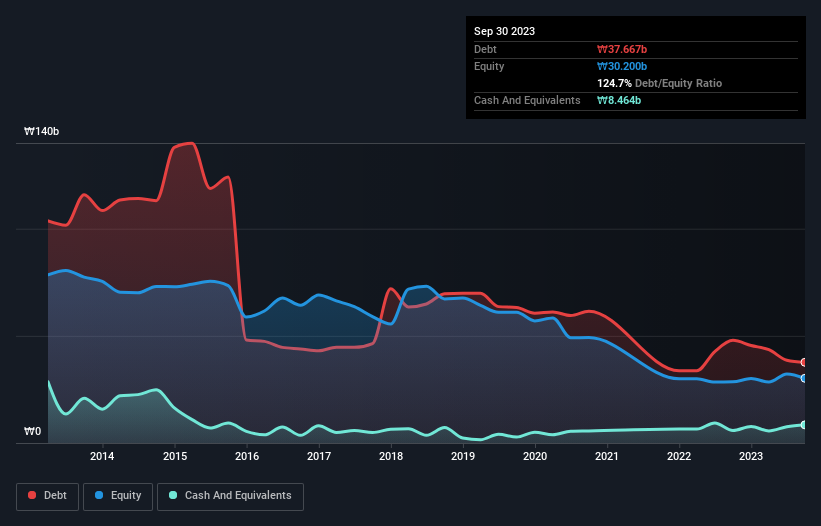The width and height of the screenshot is (821, 526).
Task: Click the 2022 x-axis label
Action: coord(679,456)
